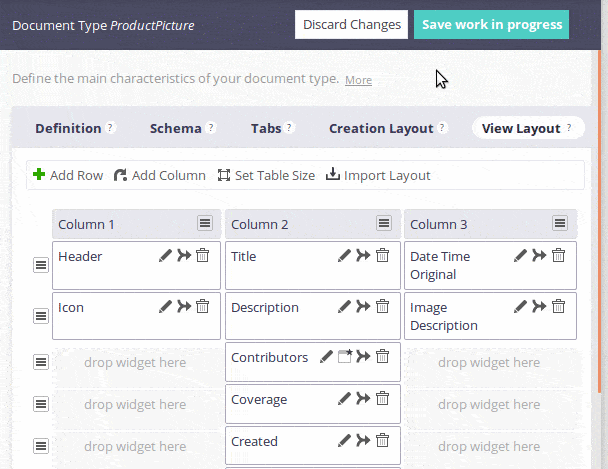Follow the More link
Image resolution: width=608 pixels, height=469 pixels.
(x=358, y=80)
